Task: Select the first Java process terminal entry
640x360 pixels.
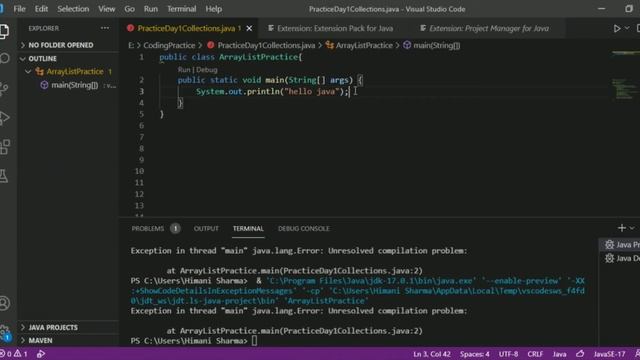Action: (620, 244)
